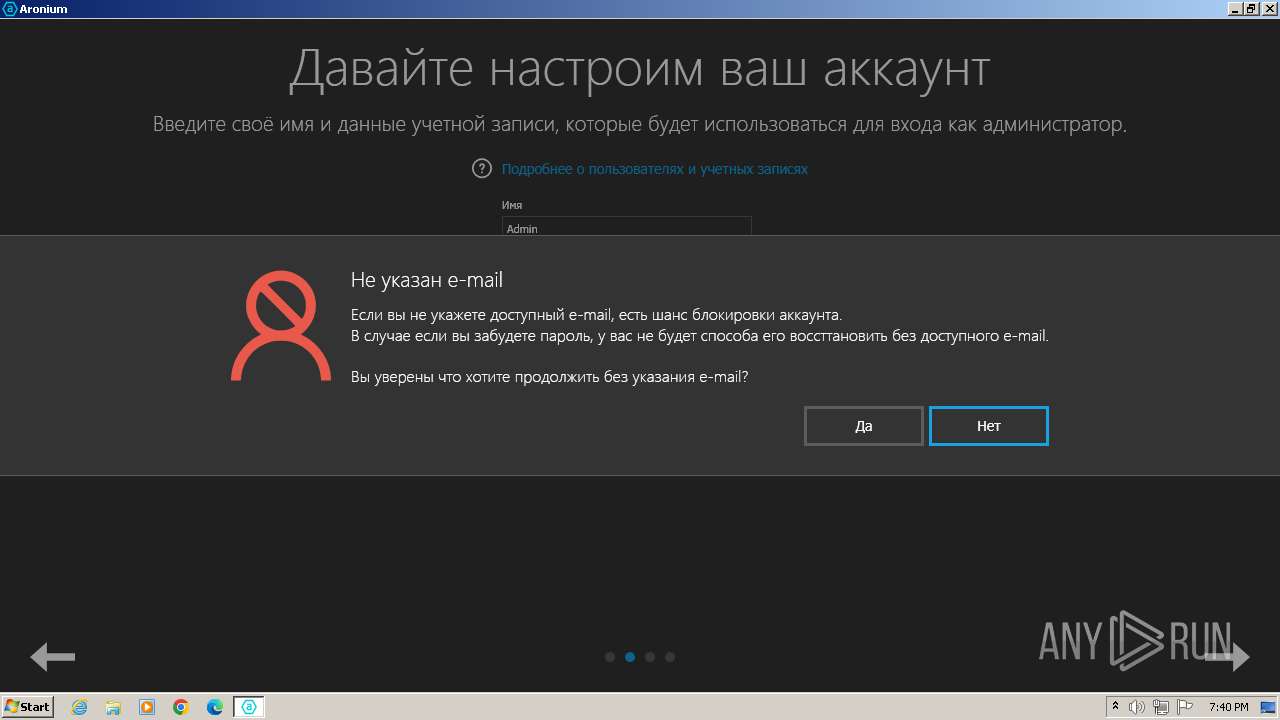Select the fourth page indicator dot
The width and height of the screenshot is (1280, 720).
click(x=670, y=657)
